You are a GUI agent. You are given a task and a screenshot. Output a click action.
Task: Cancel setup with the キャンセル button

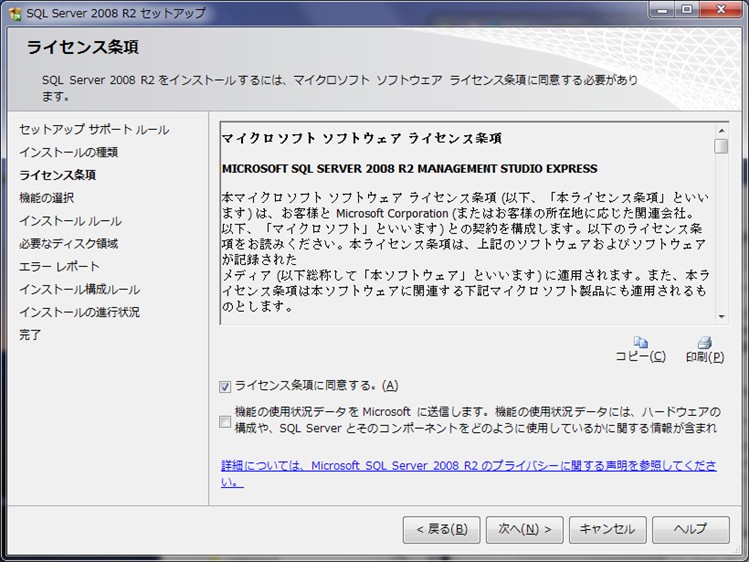[607, 529]
